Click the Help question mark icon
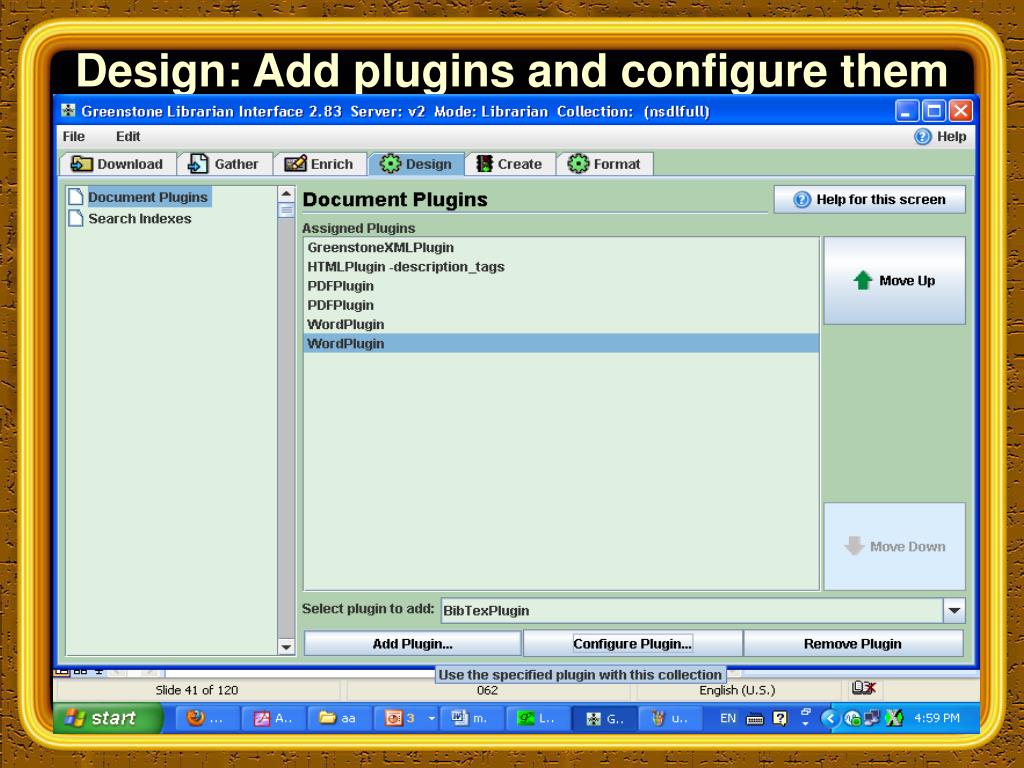This screenshot has height=768, width=1024. (922, 136)
